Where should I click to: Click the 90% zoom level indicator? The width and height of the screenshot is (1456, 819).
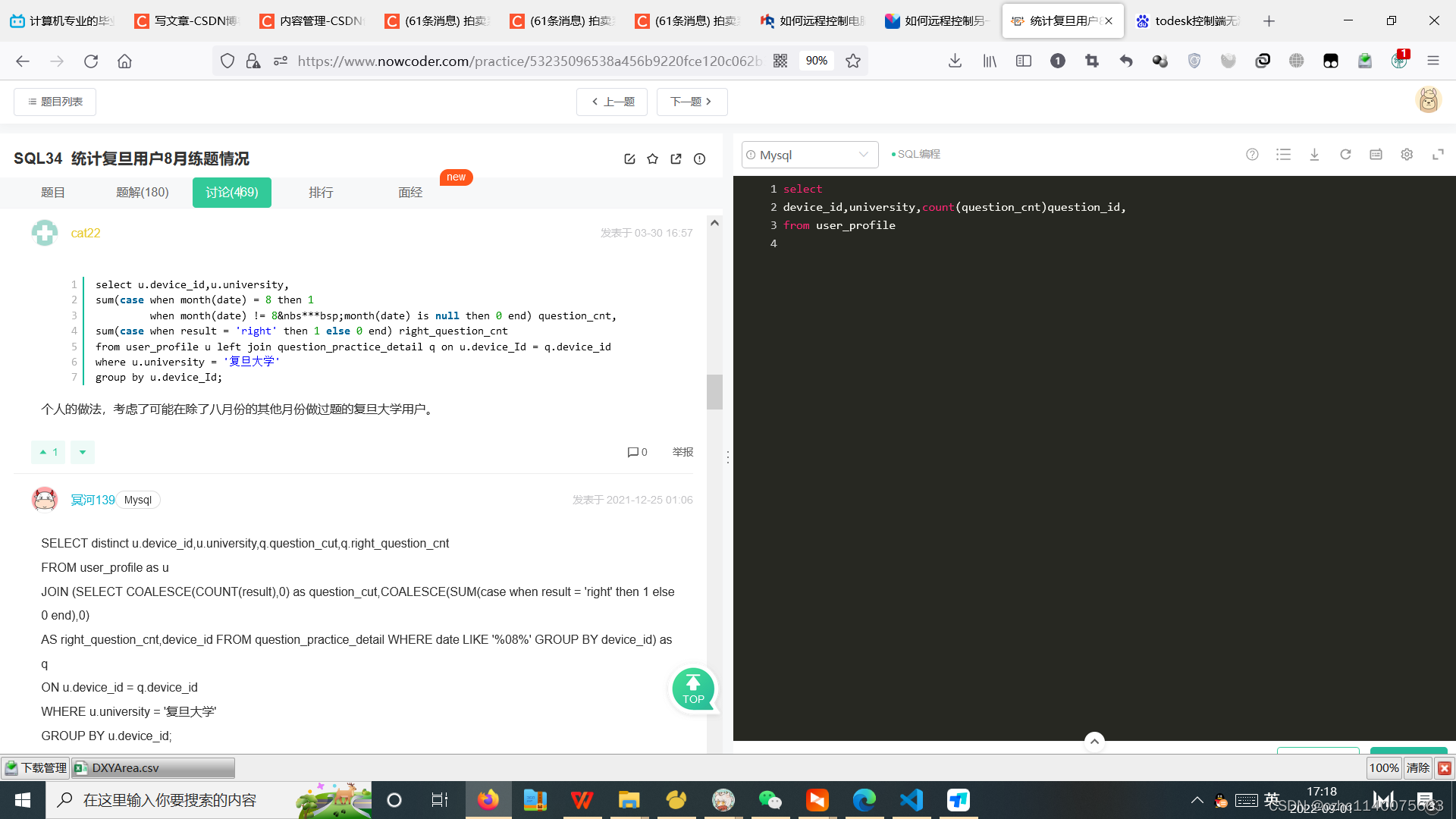pyautogui.click(x=816, y=61)
